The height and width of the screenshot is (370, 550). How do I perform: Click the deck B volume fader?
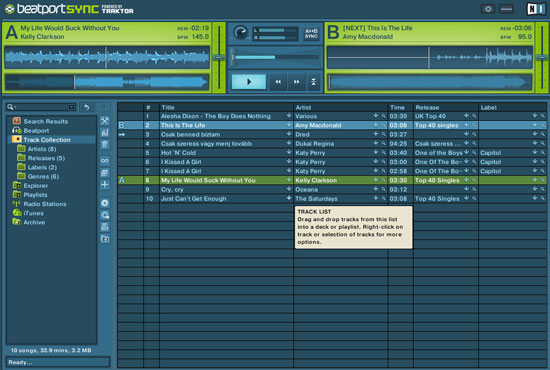[x=542, y=58]
